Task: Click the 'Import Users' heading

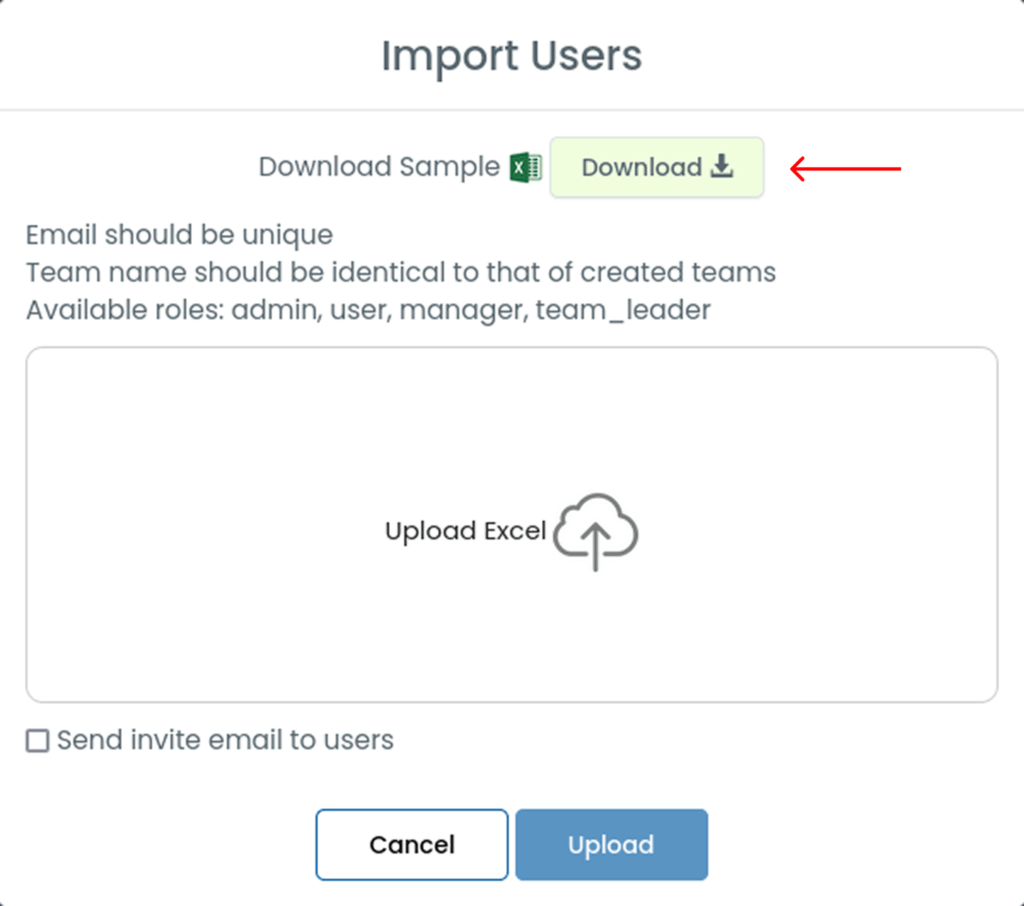Action: coord(512,56)
